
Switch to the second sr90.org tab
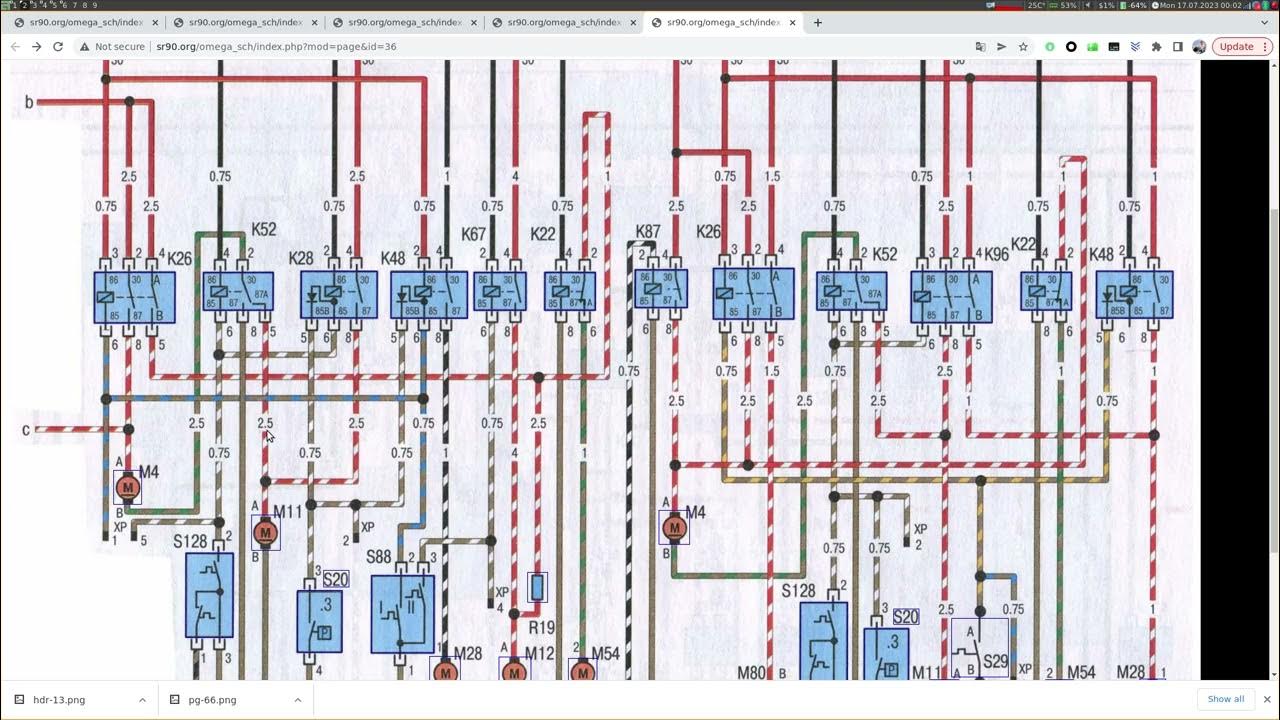(244, 22)
